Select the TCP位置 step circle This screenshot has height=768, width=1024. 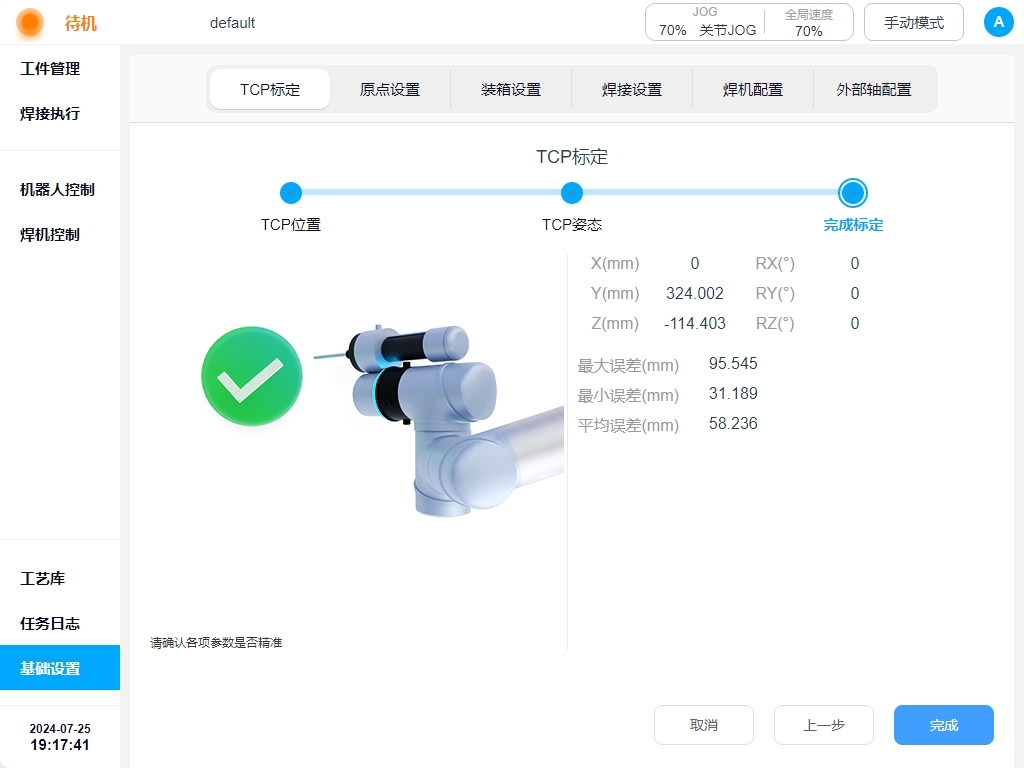click(x=291, y=193)
